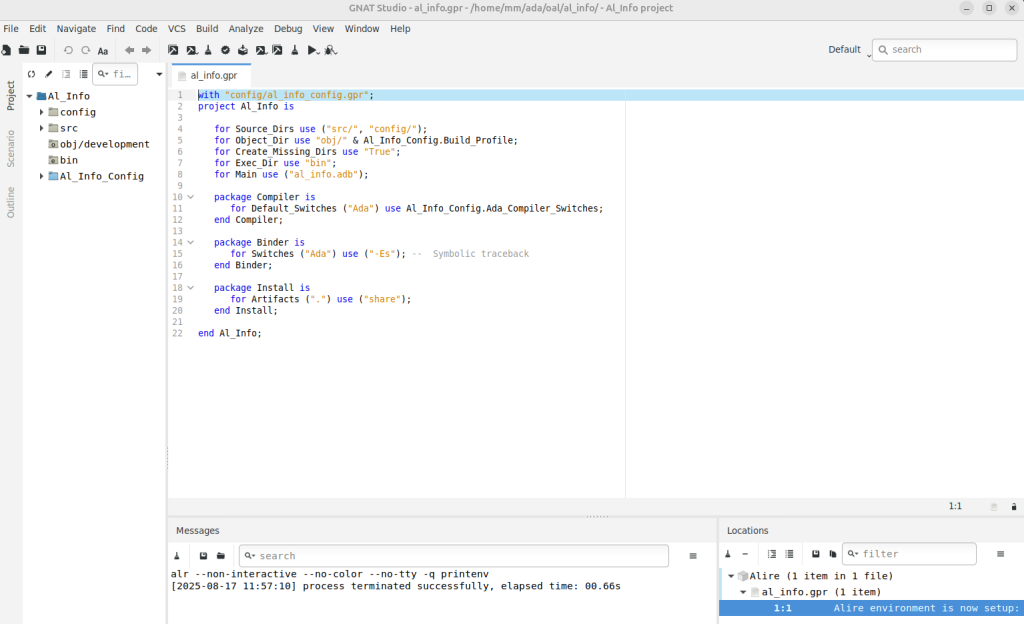Remove selected location with minus icon
The image size is (1024, 624).
(x=745, y=554)
